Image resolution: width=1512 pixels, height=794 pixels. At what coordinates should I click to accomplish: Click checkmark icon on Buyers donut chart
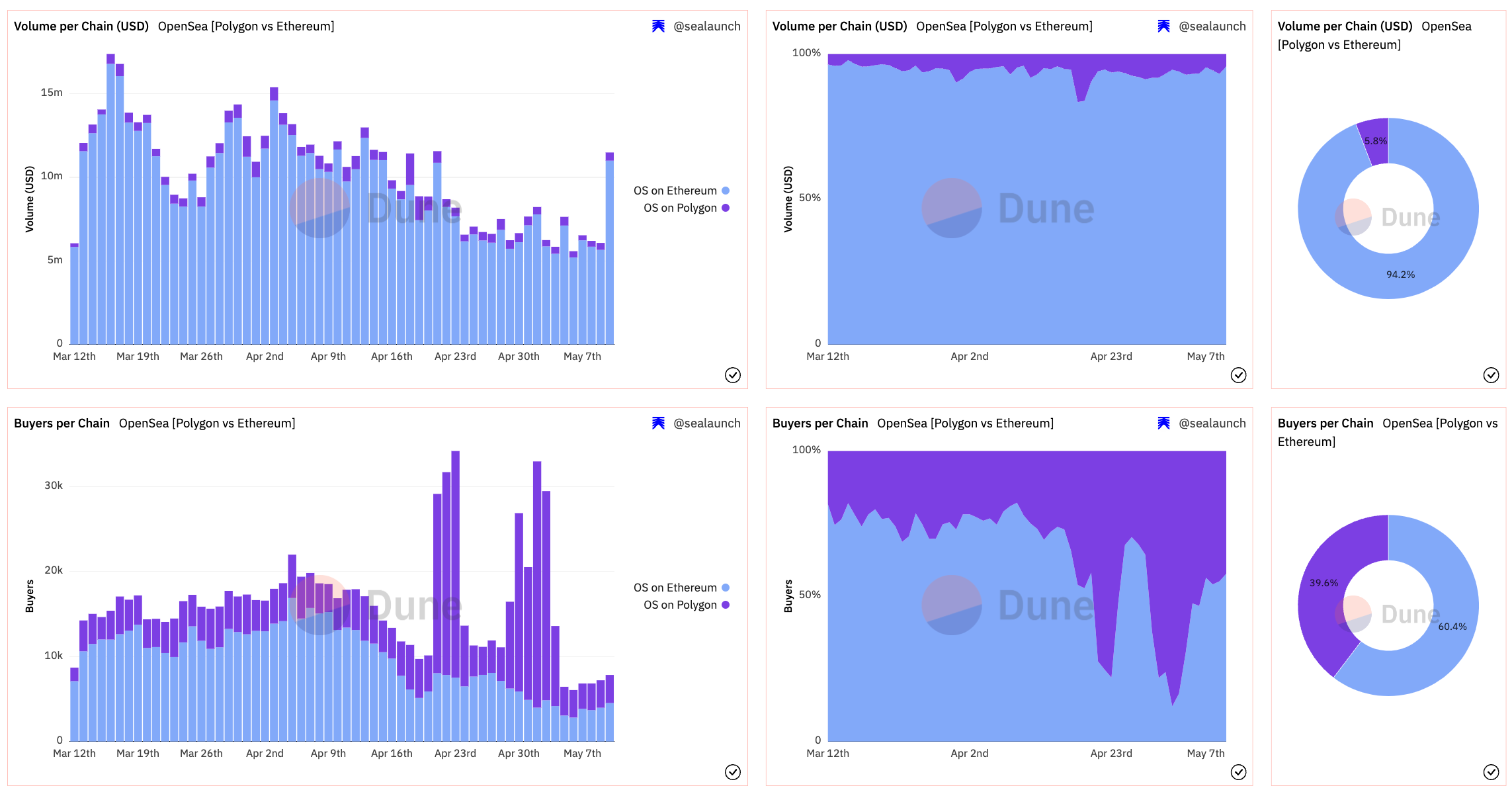pyautogui.click(x=1491, y=772)
